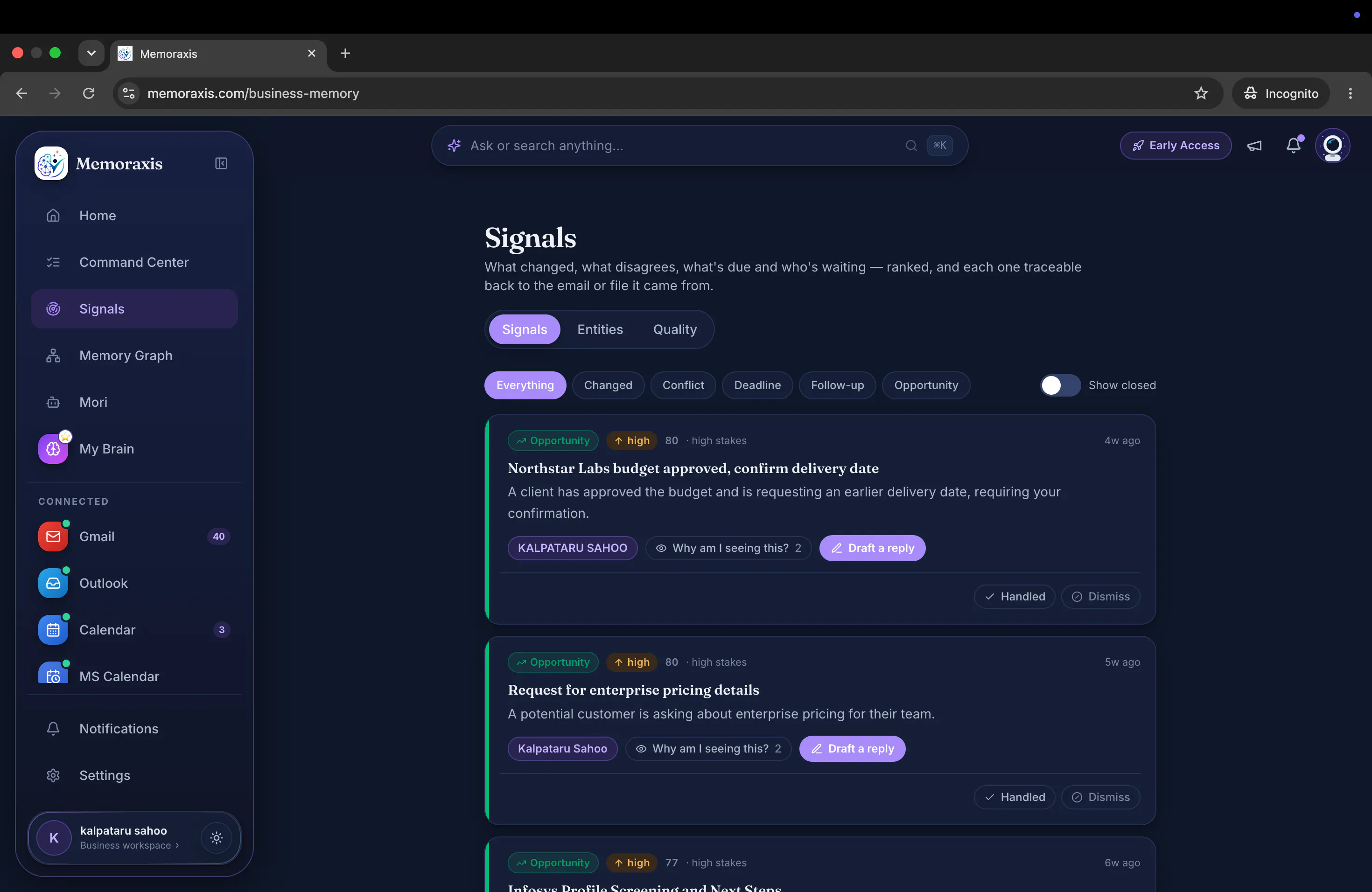Click the megaphone announcements icon

tap(1254, 146)
